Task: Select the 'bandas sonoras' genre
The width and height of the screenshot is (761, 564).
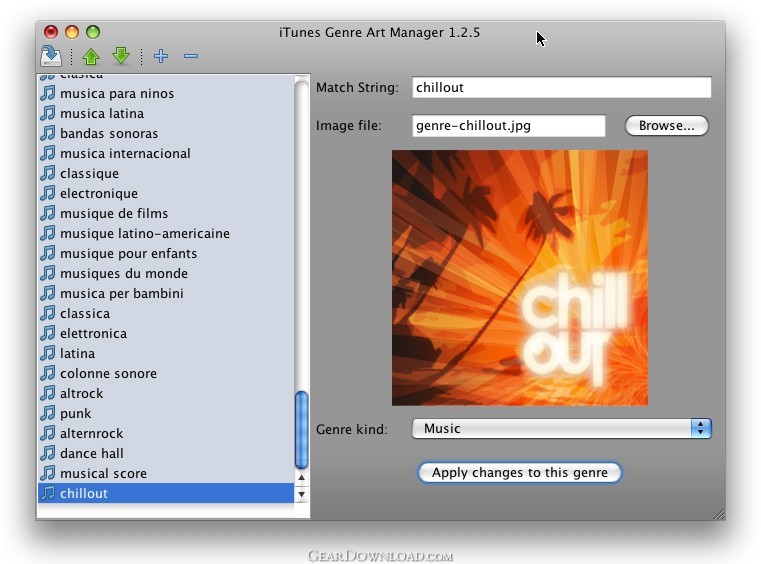Action: [166, 133]
